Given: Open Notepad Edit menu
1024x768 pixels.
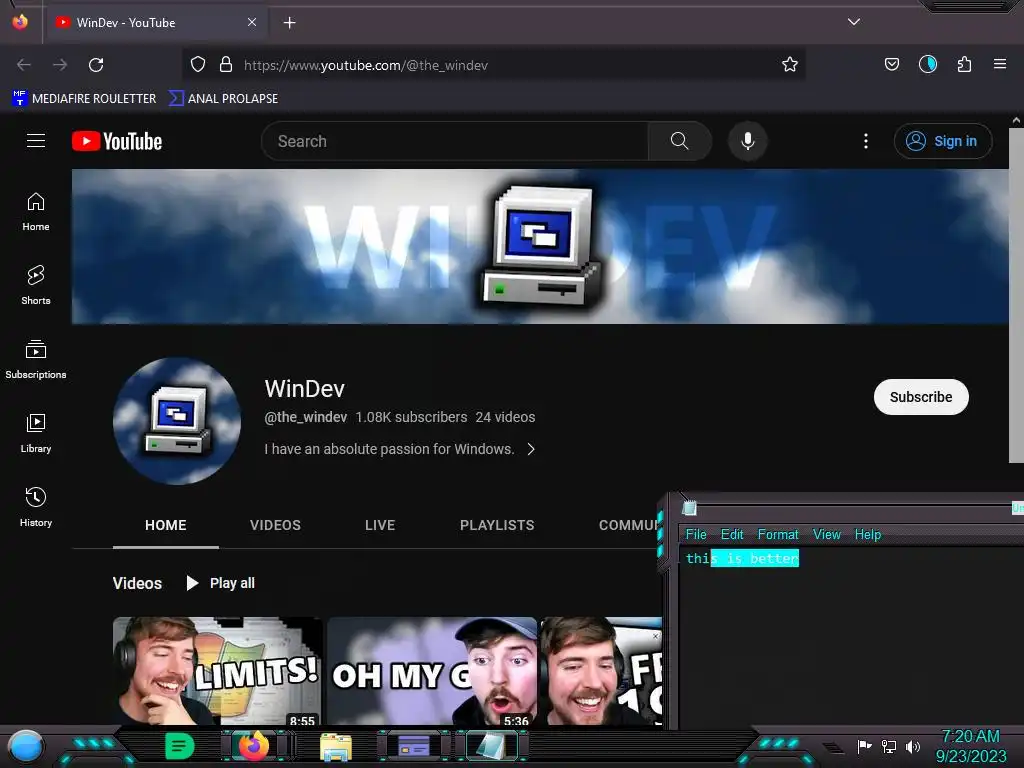Looking at the screenshot, I should [732, 534].
